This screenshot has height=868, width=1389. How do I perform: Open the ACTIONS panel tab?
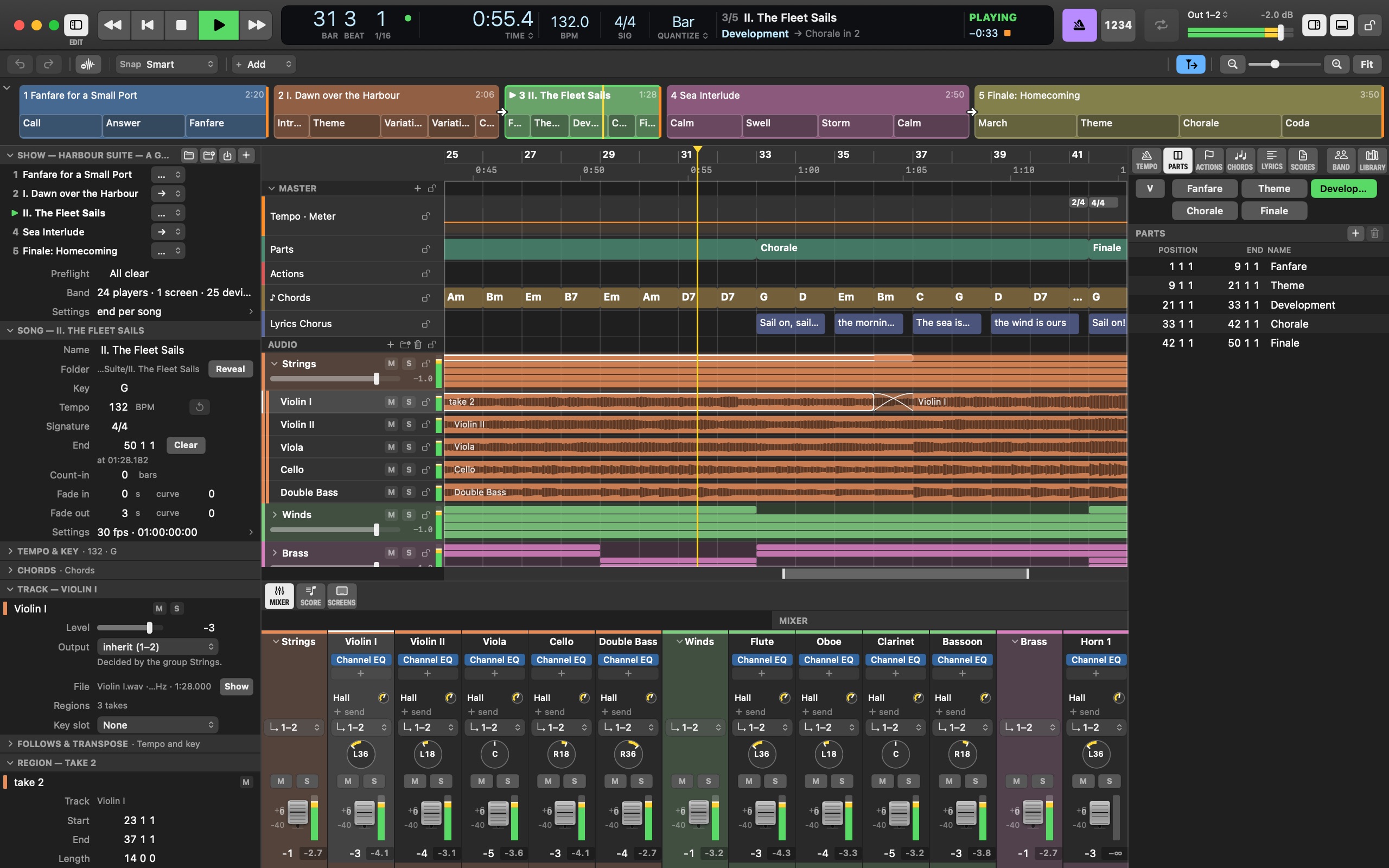coord(1209,160)
